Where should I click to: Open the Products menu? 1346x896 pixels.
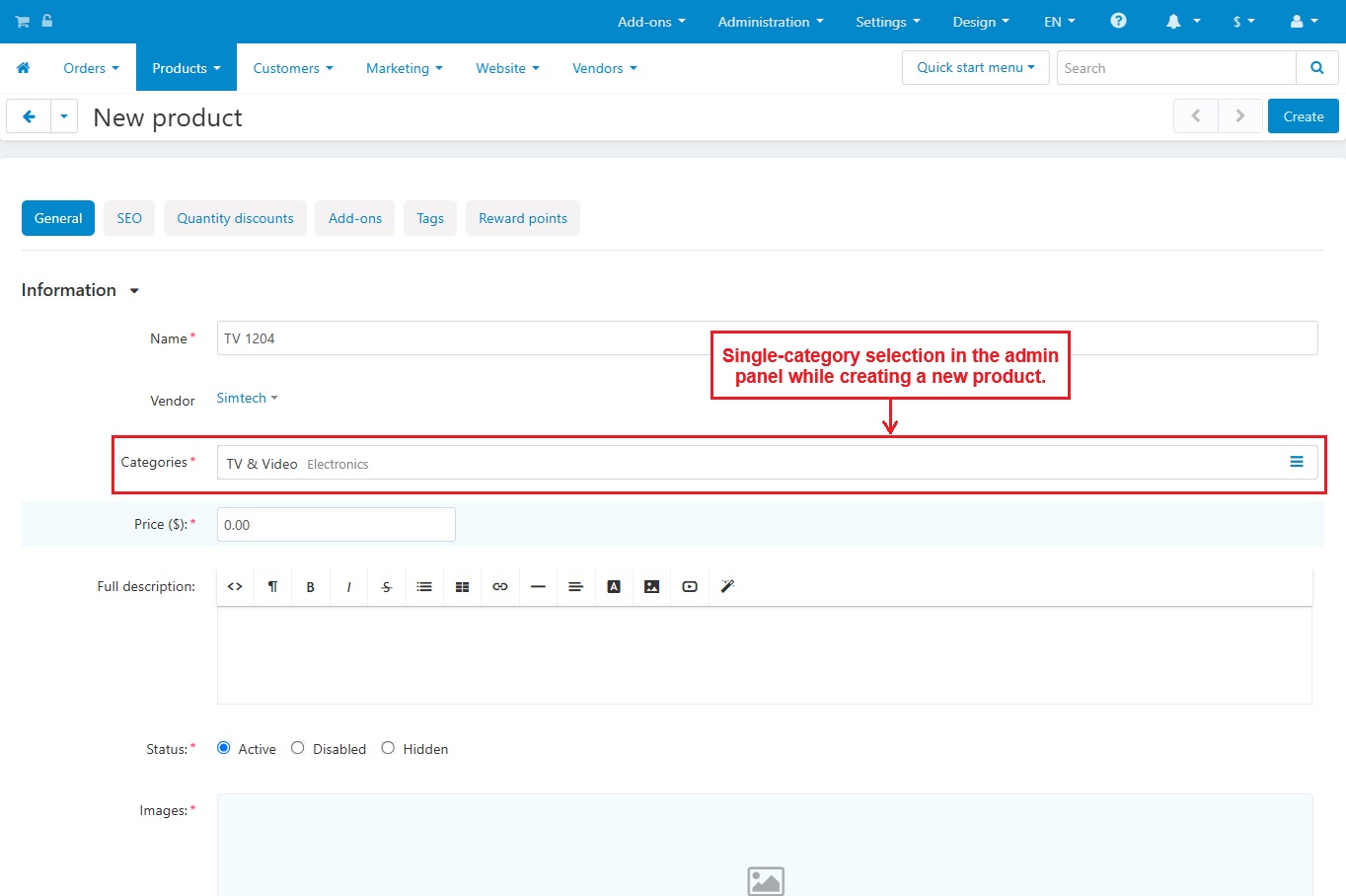tap(186, 68)
